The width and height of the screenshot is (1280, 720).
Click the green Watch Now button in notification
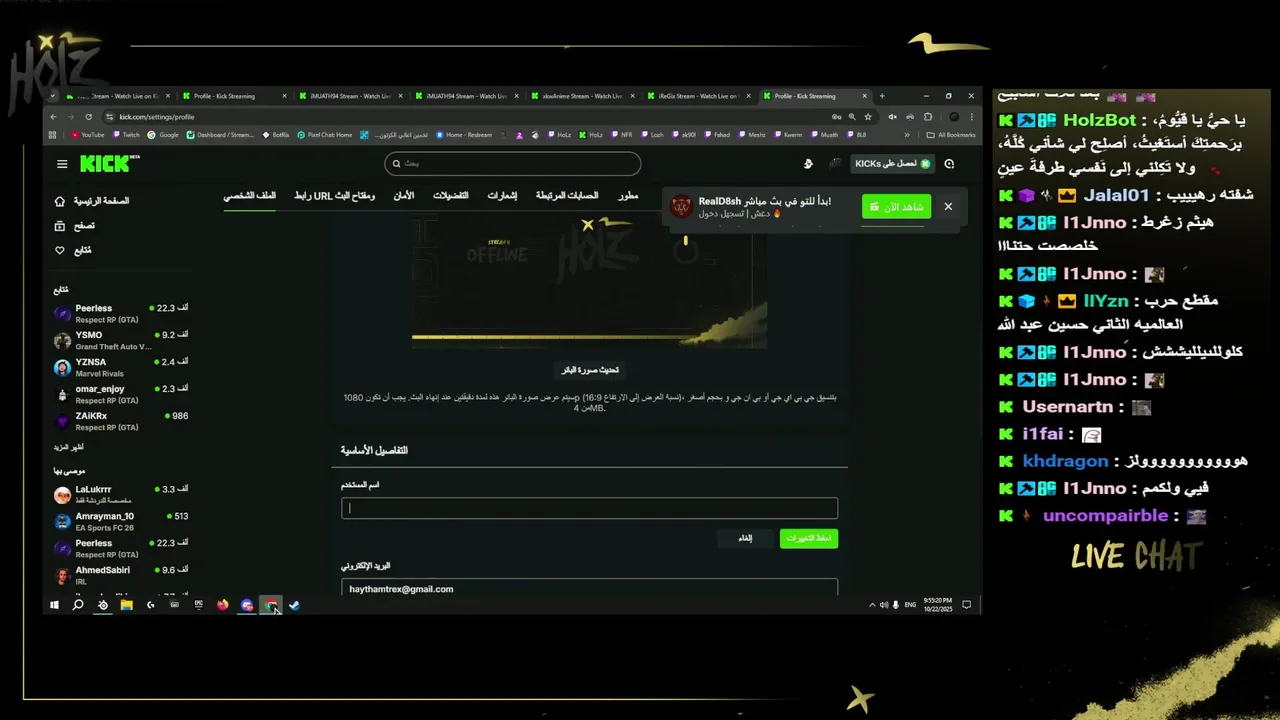(x=896, y=207)
